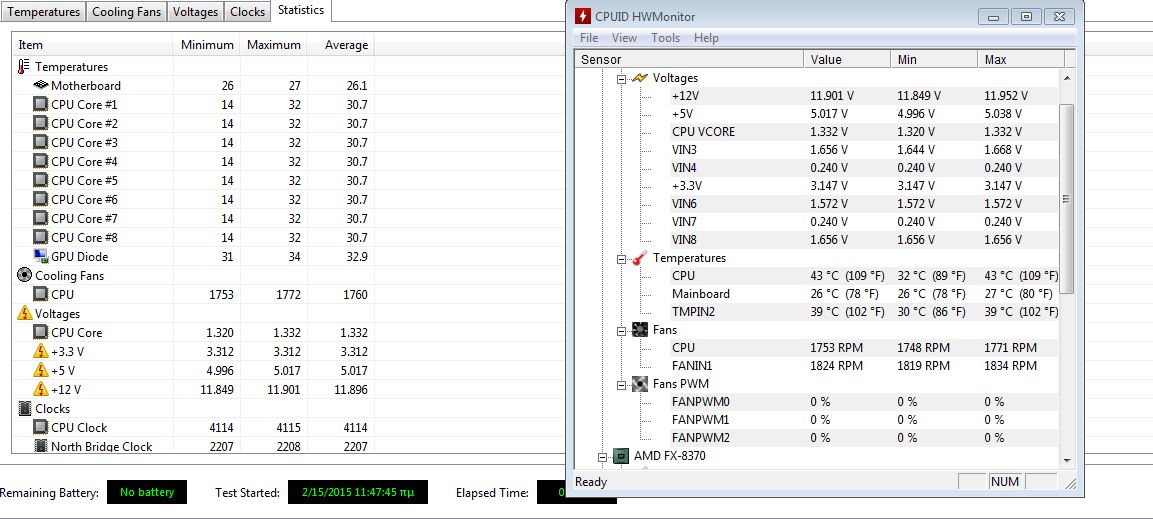This screenshot has height=519, width=1153.
Task: Switch to the Voltages tab
Action: tap(195, 12)
